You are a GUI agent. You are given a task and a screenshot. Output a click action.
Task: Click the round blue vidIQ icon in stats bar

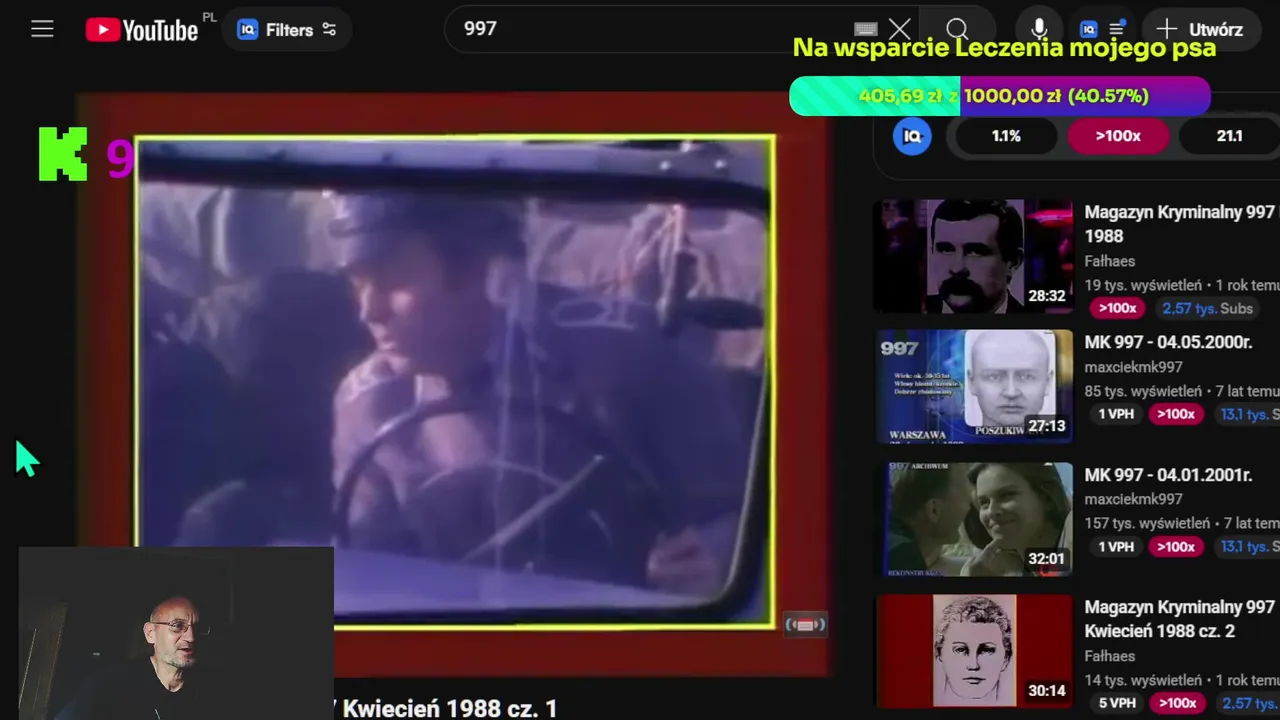912,136
